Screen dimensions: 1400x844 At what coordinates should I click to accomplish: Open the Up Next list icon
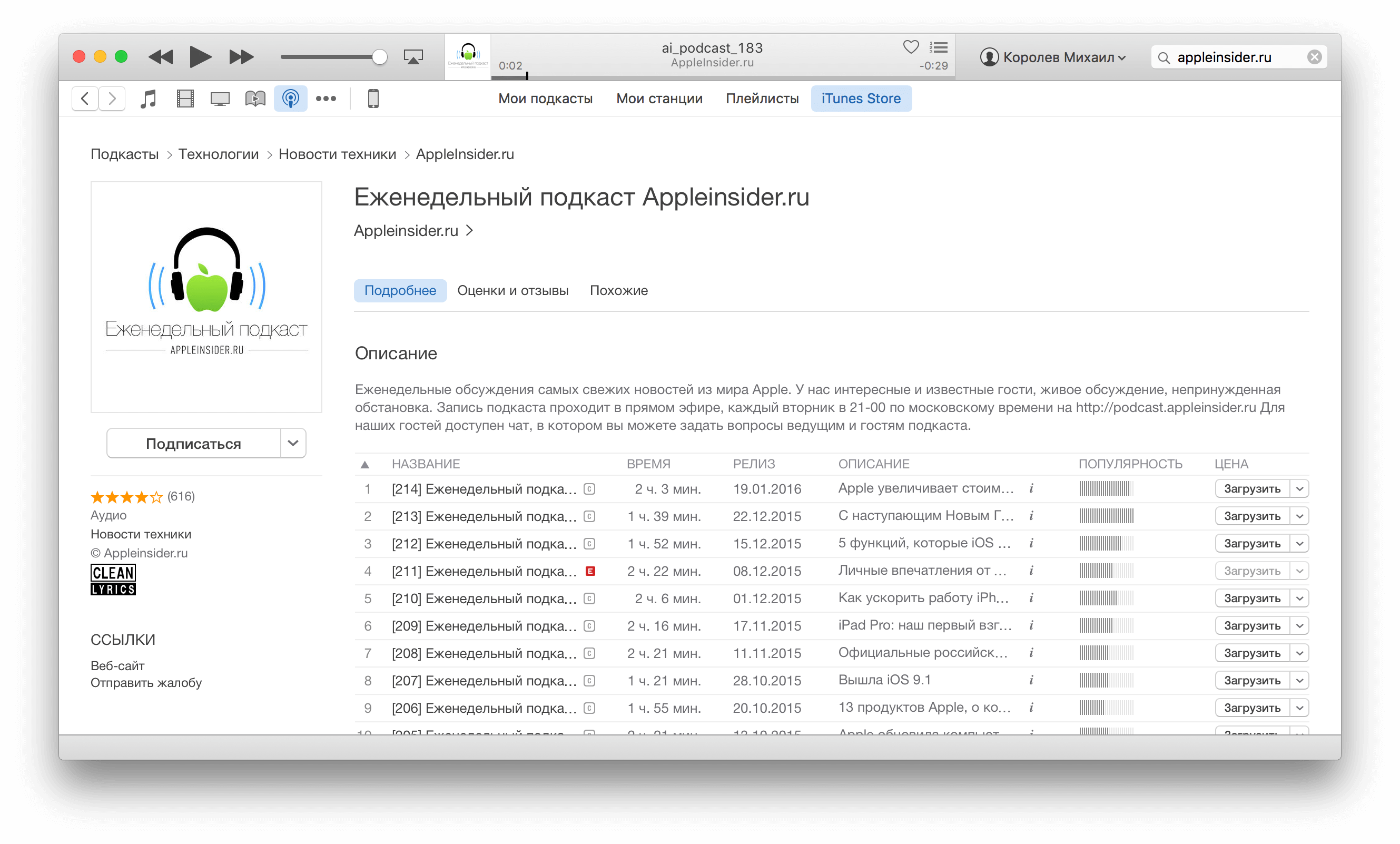[939, 47]
